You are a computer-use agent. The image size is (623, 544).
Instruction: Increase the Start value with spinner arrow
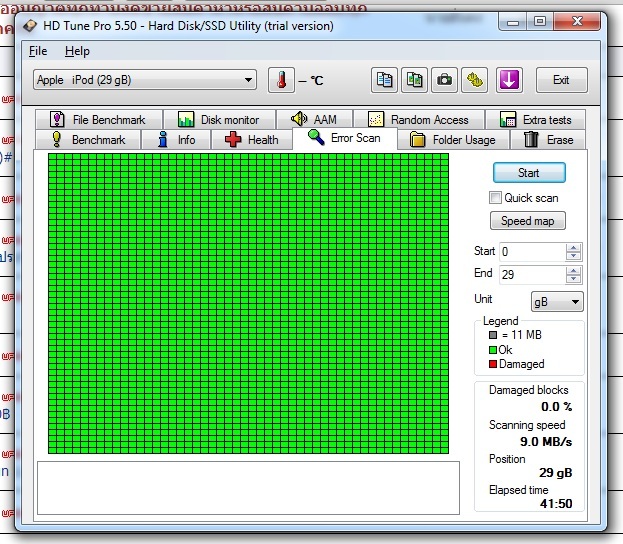[573, 248]
